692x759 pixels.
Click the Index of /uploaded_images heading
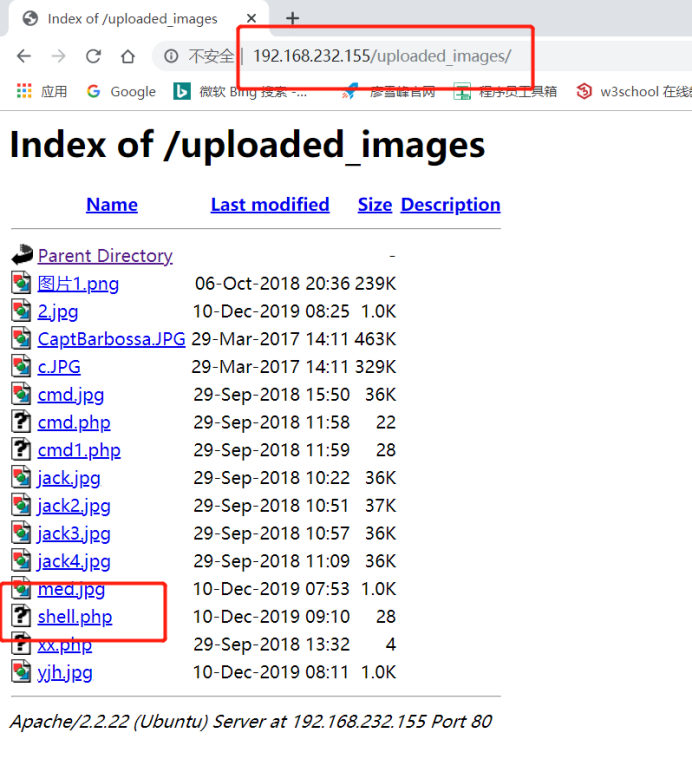[x=247, y=145]
